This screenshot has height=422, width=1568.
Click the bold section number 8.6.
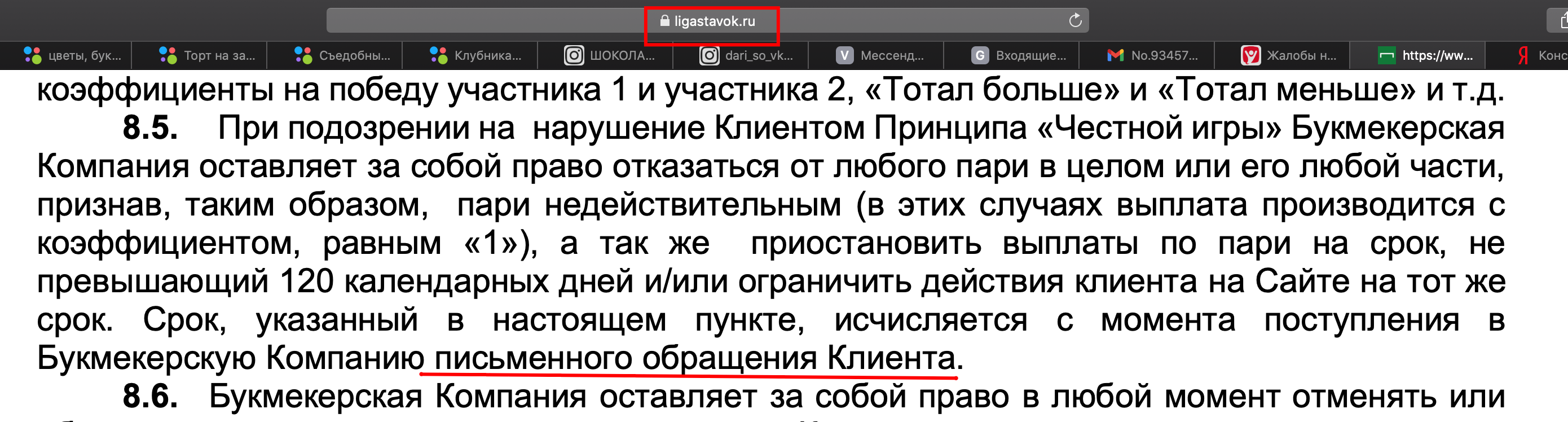pyautogui.click(x=149, y=397)
